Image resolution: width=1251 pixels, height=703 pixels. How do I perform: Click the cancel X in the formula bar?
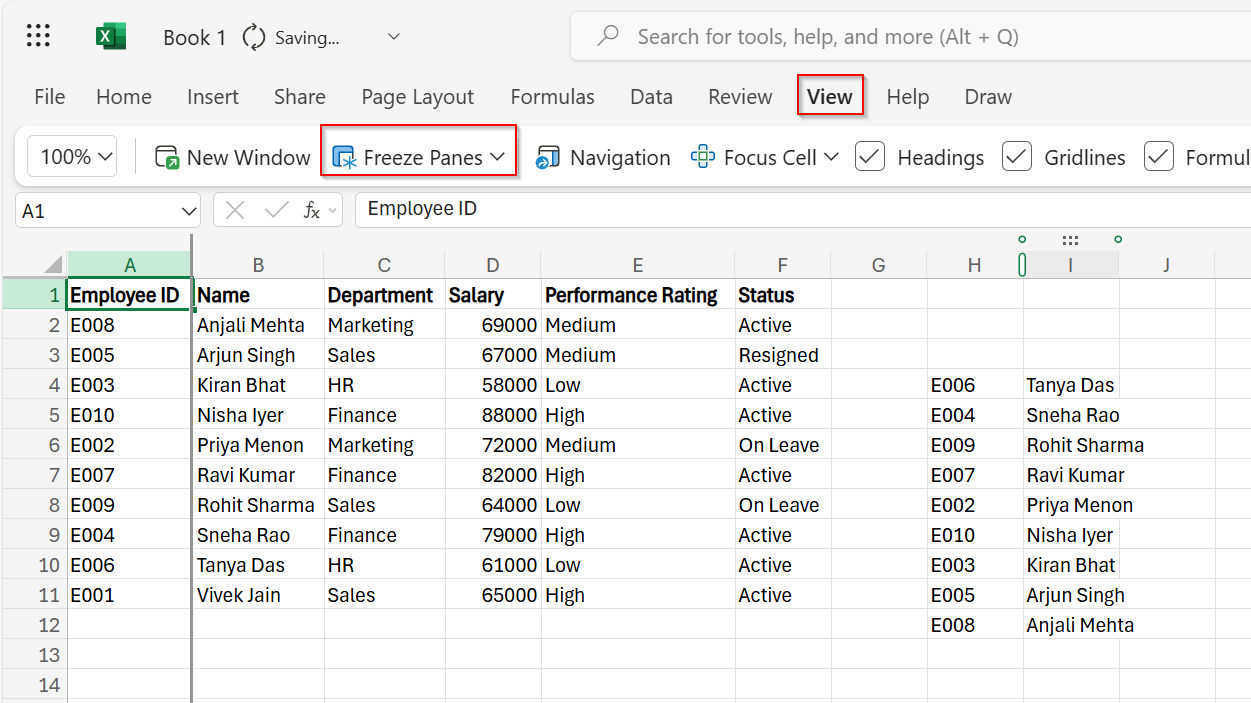coord(233,210)
